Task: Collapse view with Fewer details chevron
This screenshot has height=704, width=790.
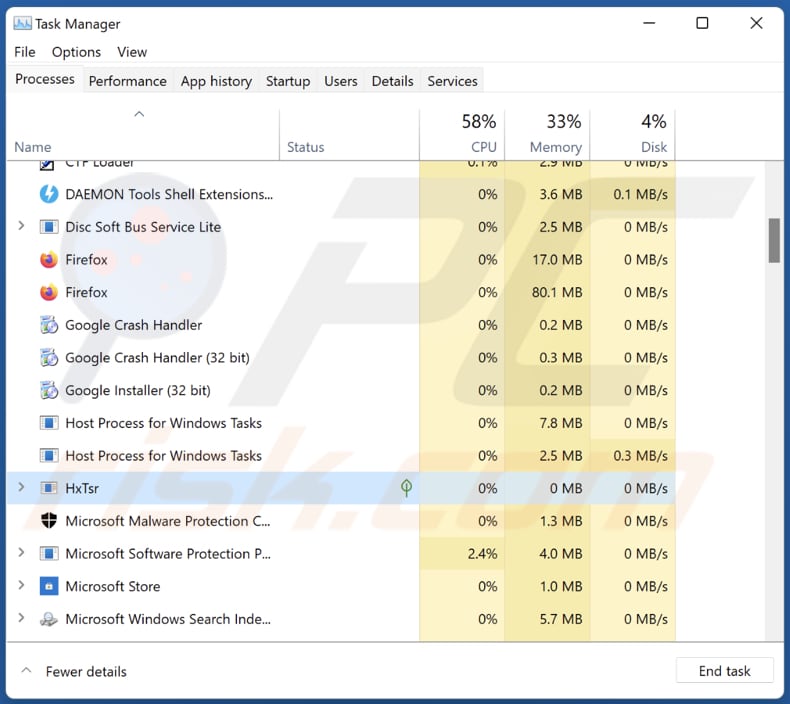Action: pyautogui.click(x=26, y=671)
